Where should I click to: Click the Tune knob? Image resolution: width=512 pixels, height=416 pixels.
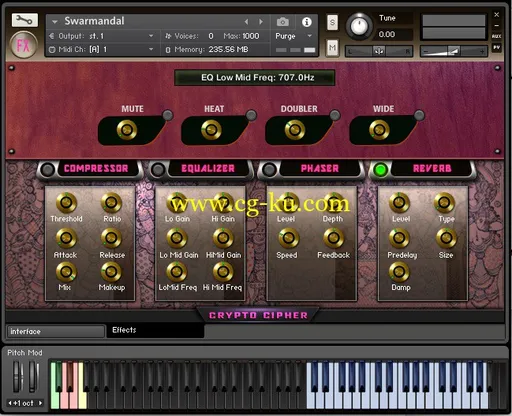(x=359, y=26)
